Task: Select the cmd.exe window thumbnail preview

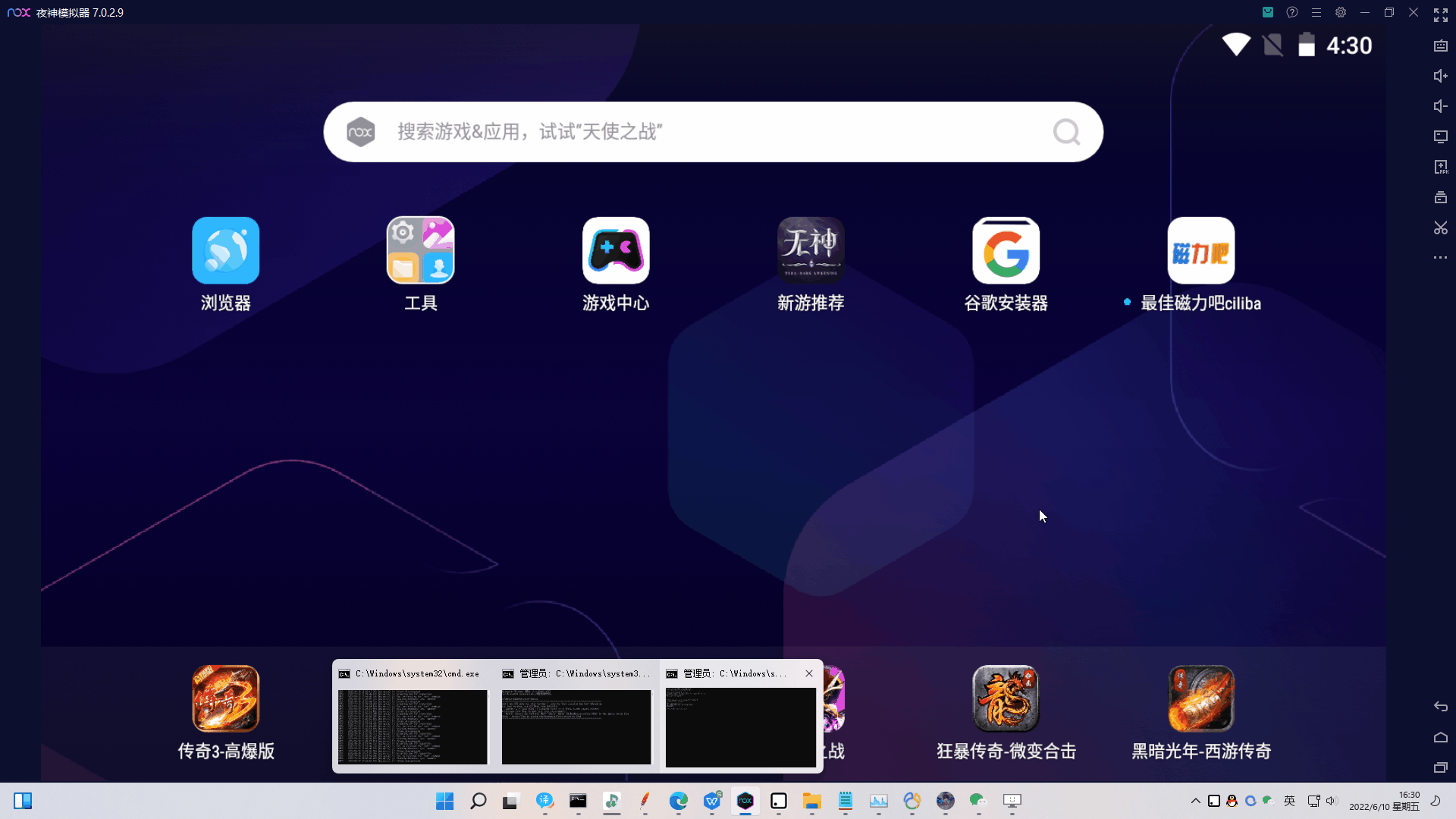Action: 413,726
